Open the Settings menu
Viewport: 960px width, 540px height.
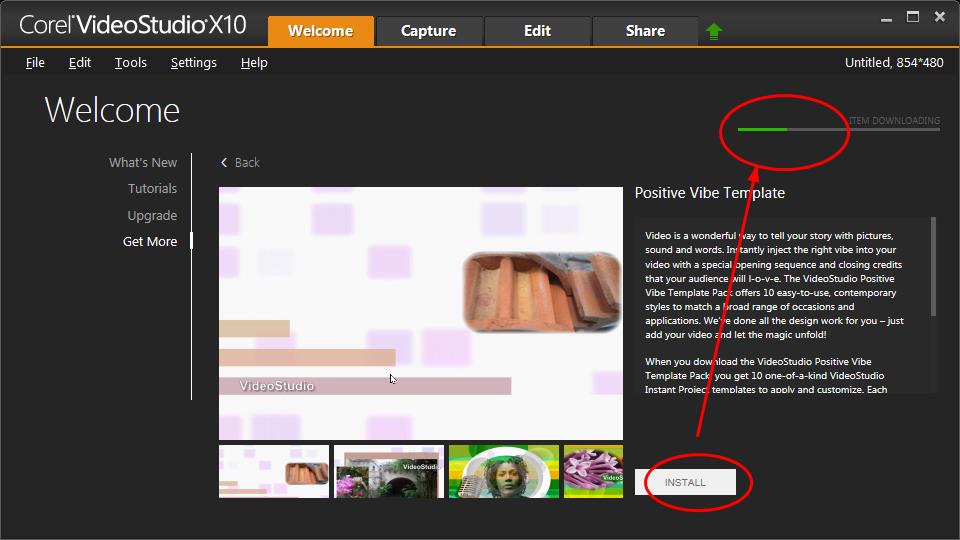193,62
